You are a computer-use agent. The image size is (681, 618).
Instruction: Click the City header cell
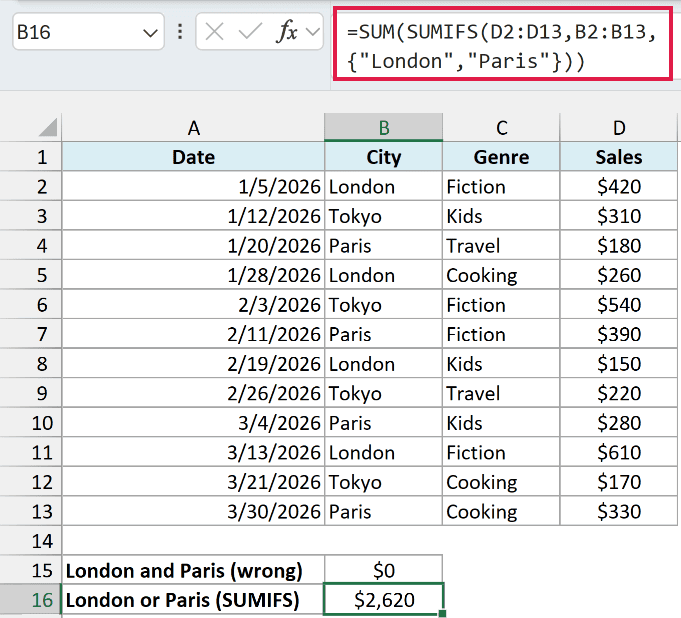click(x=383, y=157)
